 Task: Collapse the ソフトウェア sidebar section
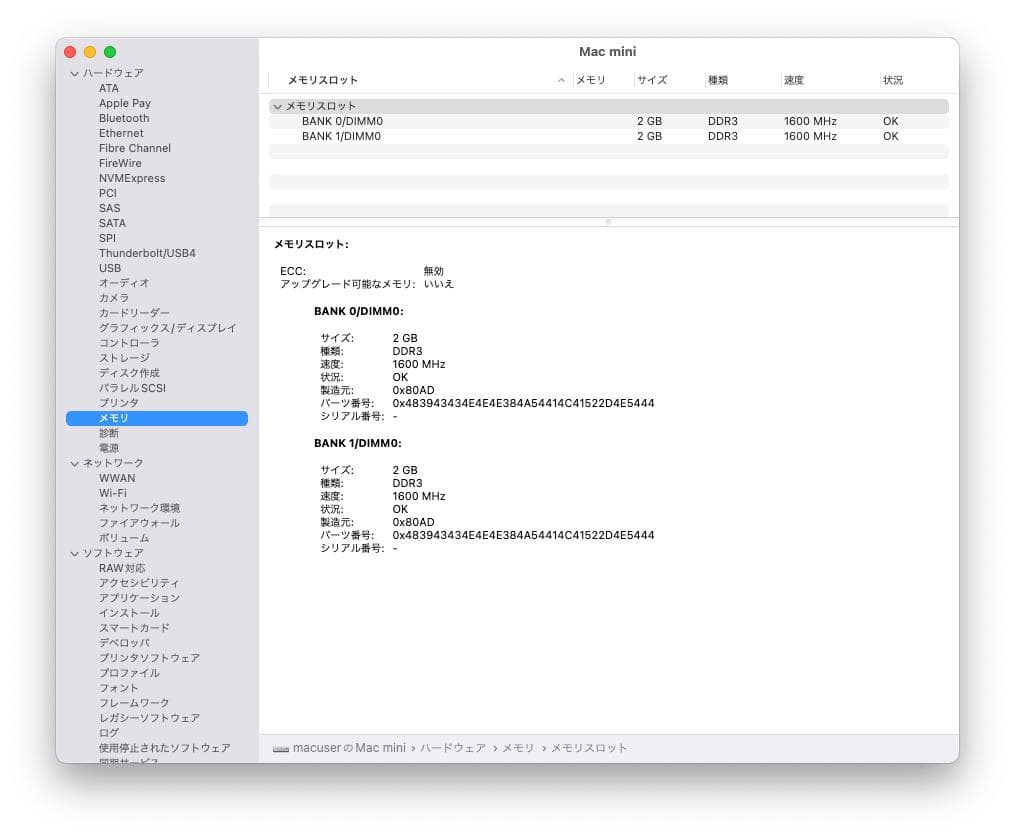[74, 553]
